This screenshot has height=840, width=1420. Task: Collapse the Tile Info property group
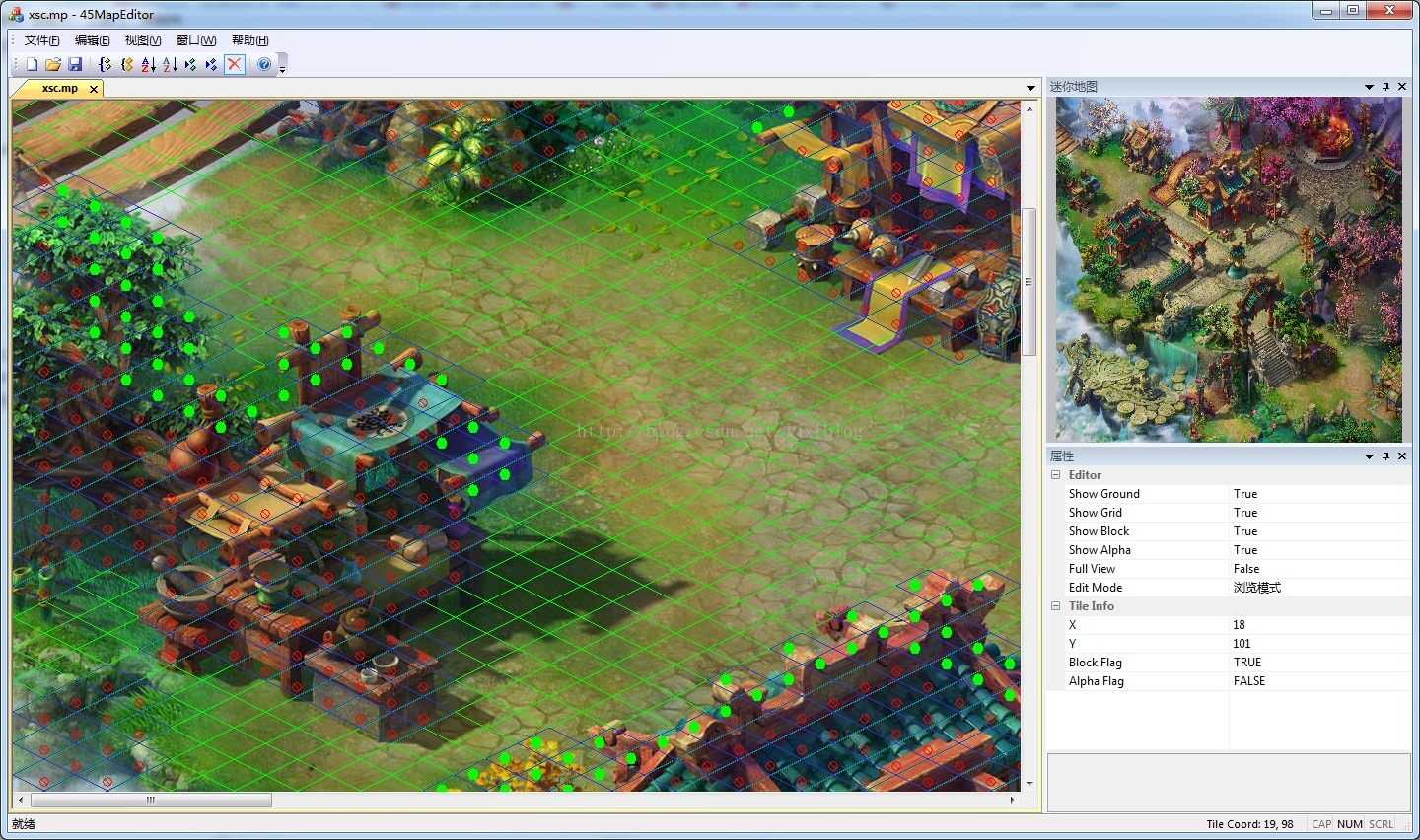point(1055,606)
